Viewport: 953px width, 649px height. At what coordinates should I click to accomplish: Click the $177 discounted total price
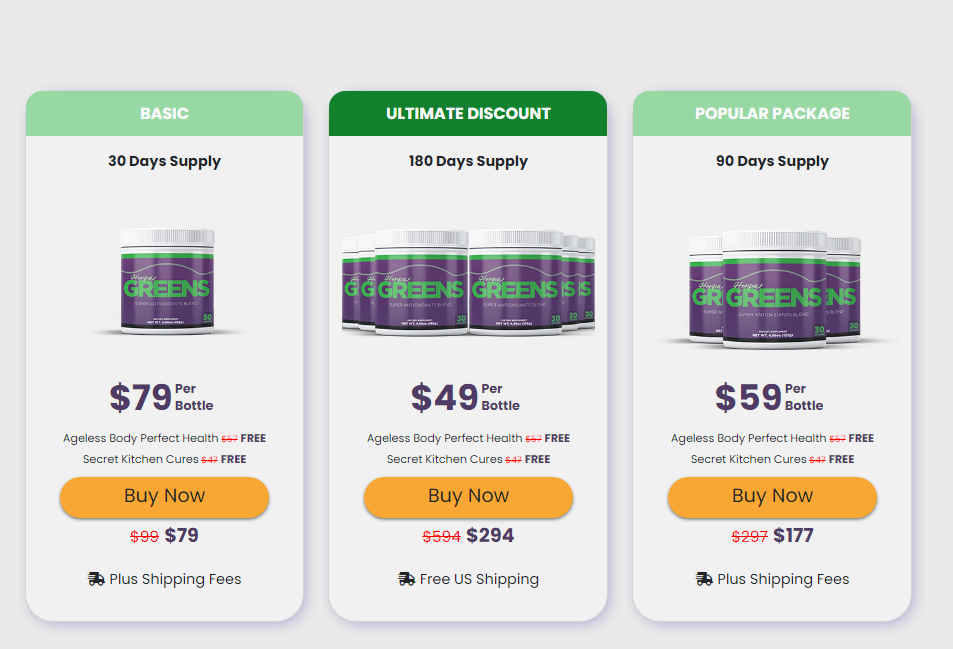point(793,535)
